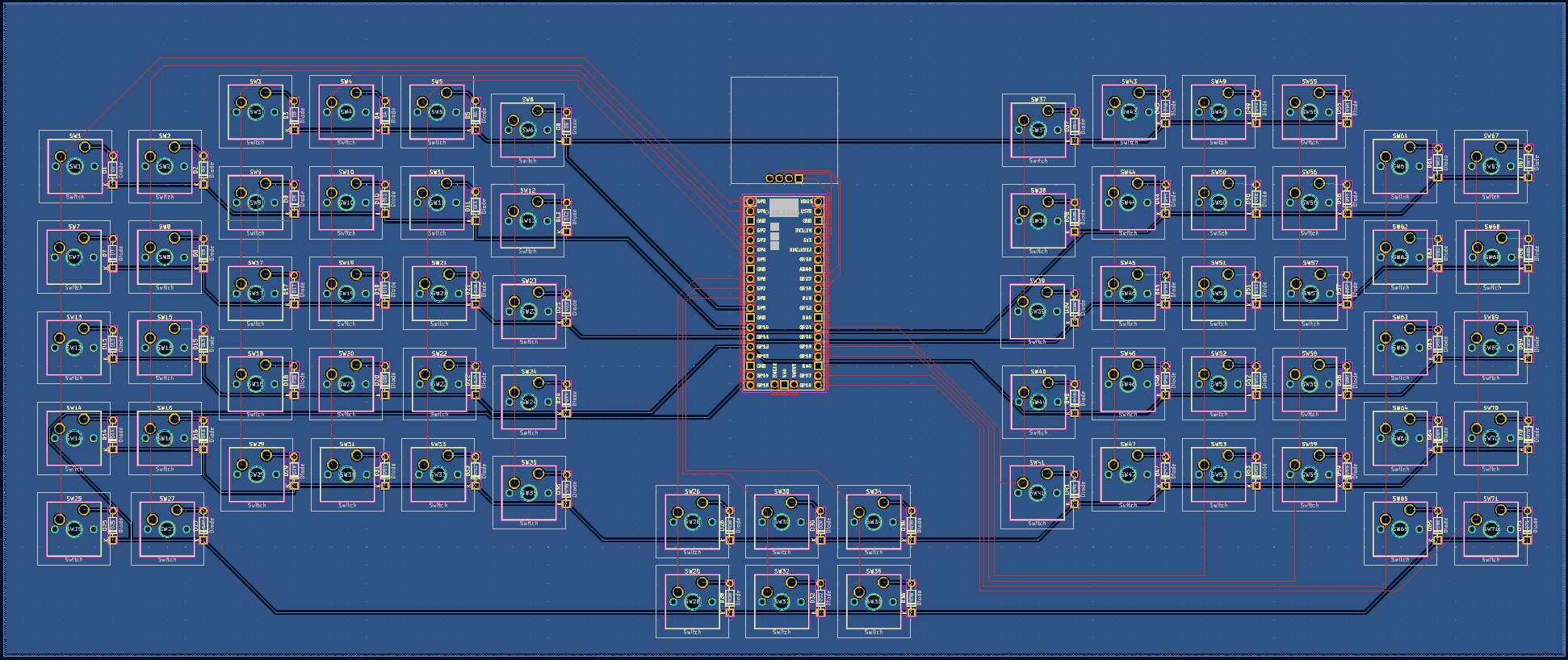Select the SW7 switch footprint
1568x660 pixels.
pos(74,257)
